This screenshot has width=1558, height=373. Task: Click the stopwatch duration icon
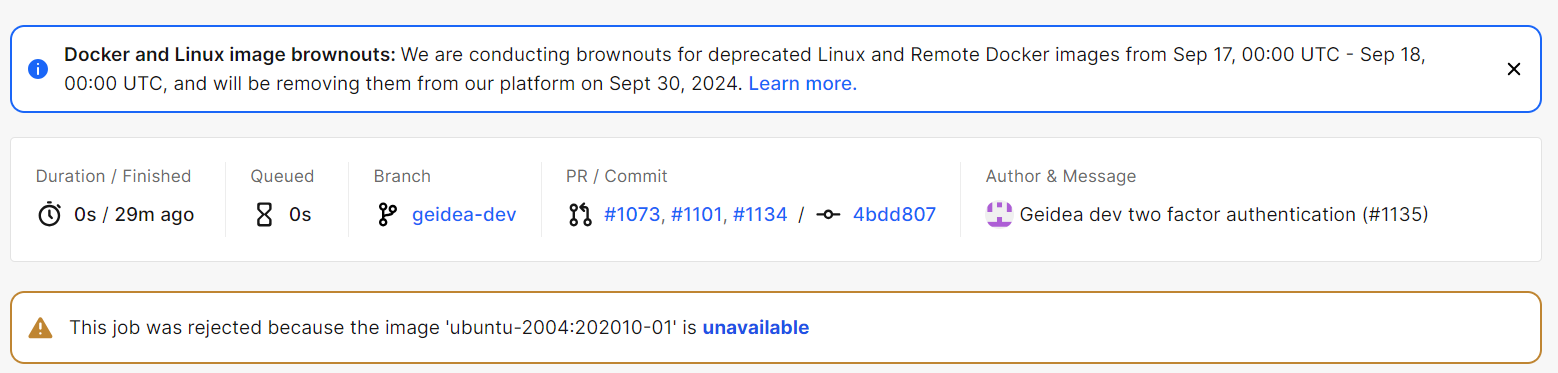point(49,214)
